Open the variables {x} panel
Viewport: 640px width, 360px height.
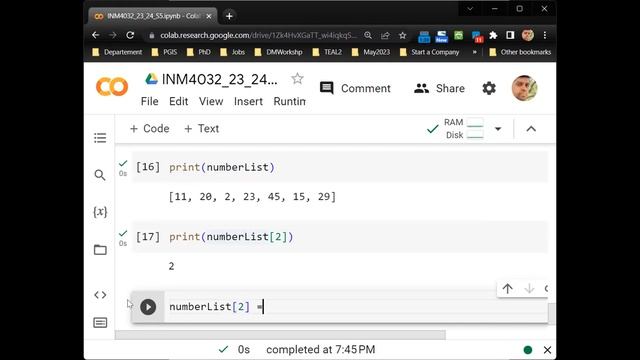point(100,212)
